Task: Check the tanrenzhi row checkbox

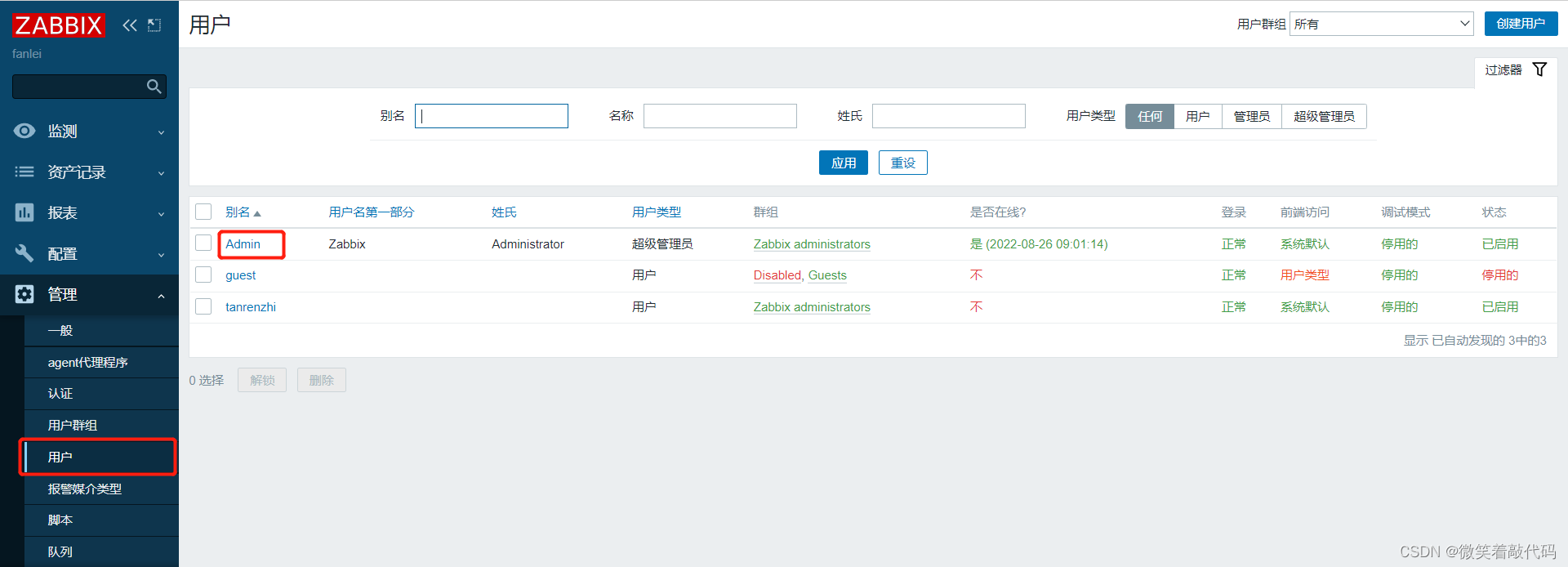Action: pyautogui.click(x=203, y=307)
